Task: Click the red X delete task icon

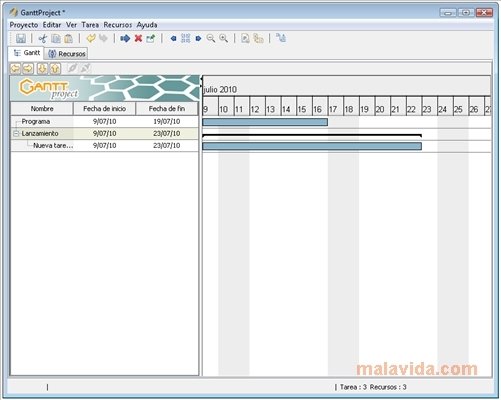Action: [x=138, y=38]
